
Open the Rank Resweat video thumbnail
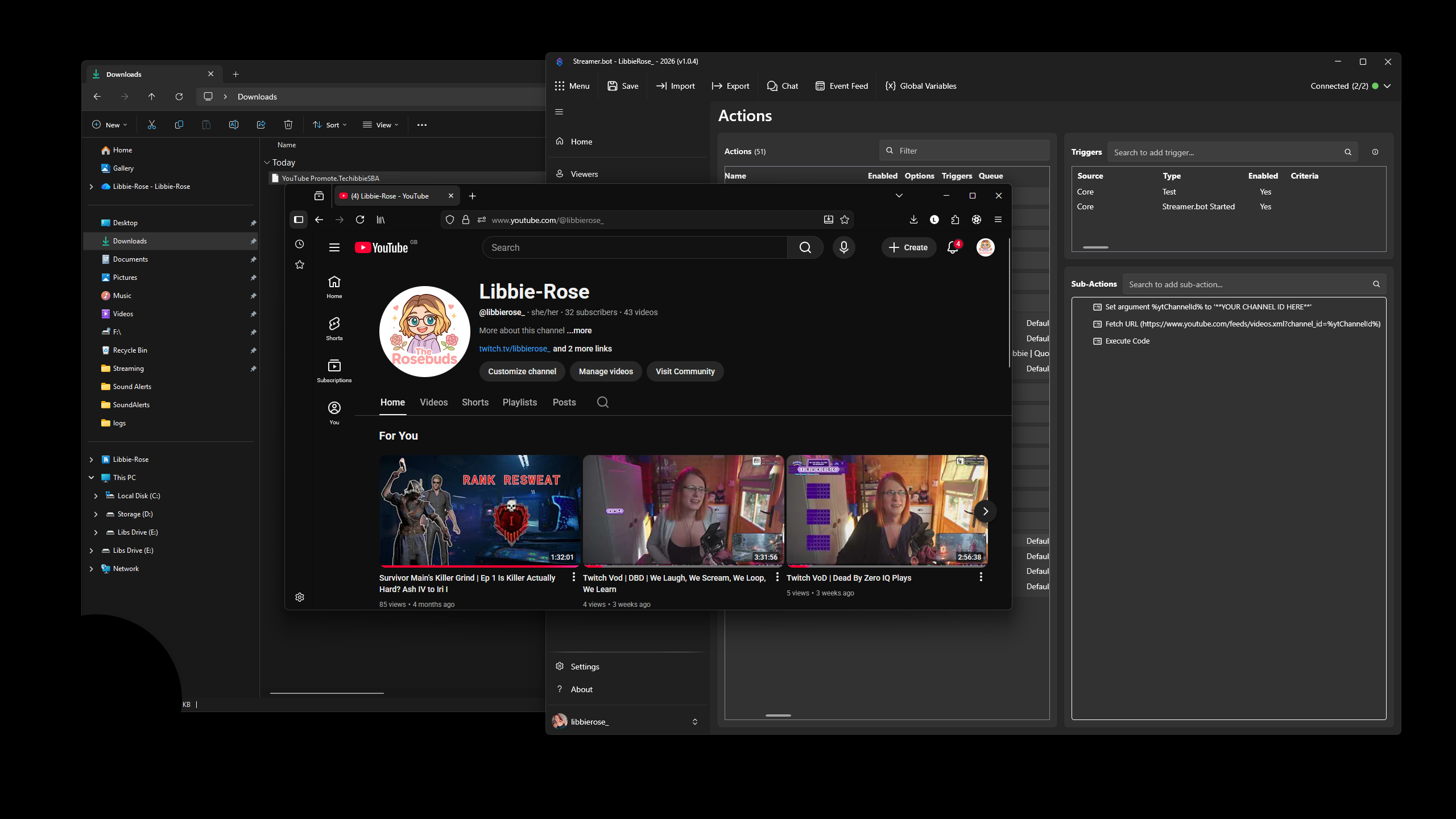coord(479,510)
